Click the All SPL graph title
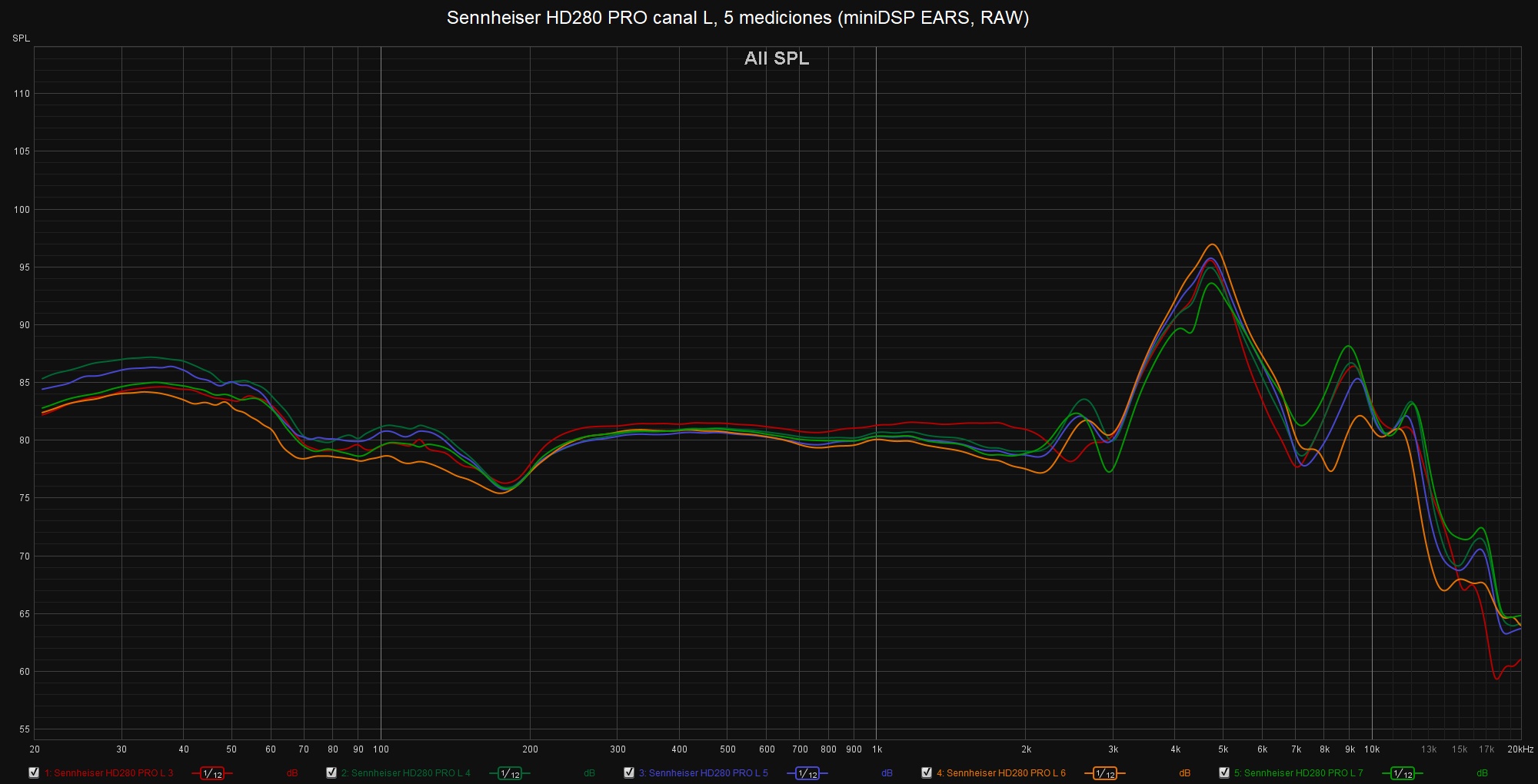Screen dimensions: 1538x784 pos(777,58)
